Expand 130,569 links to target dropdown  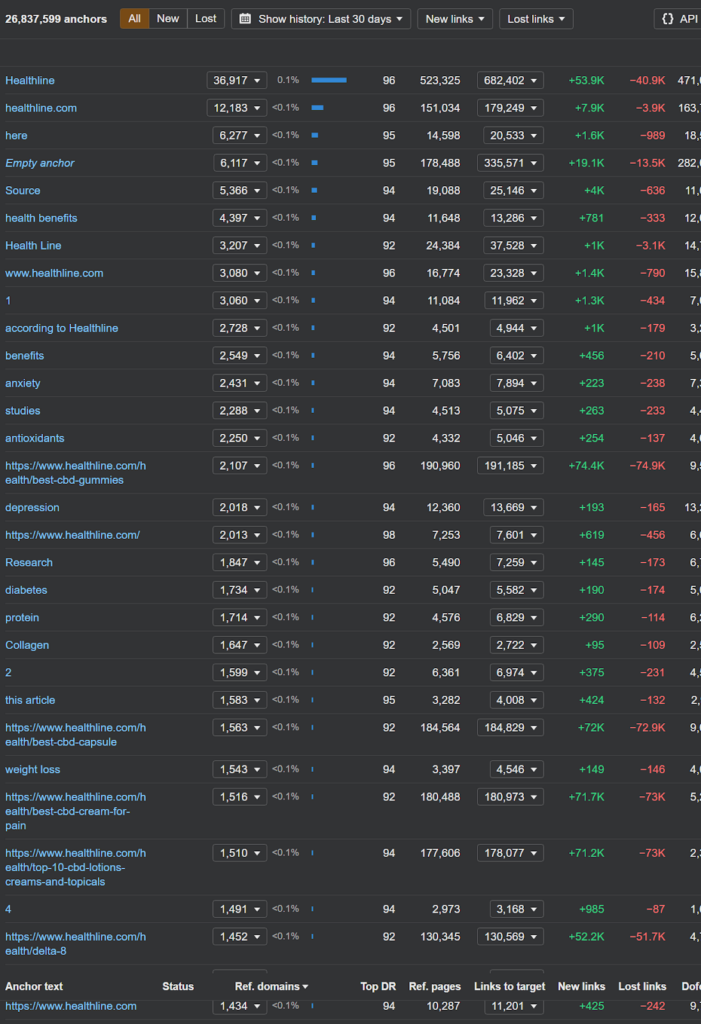pos(510,936)
